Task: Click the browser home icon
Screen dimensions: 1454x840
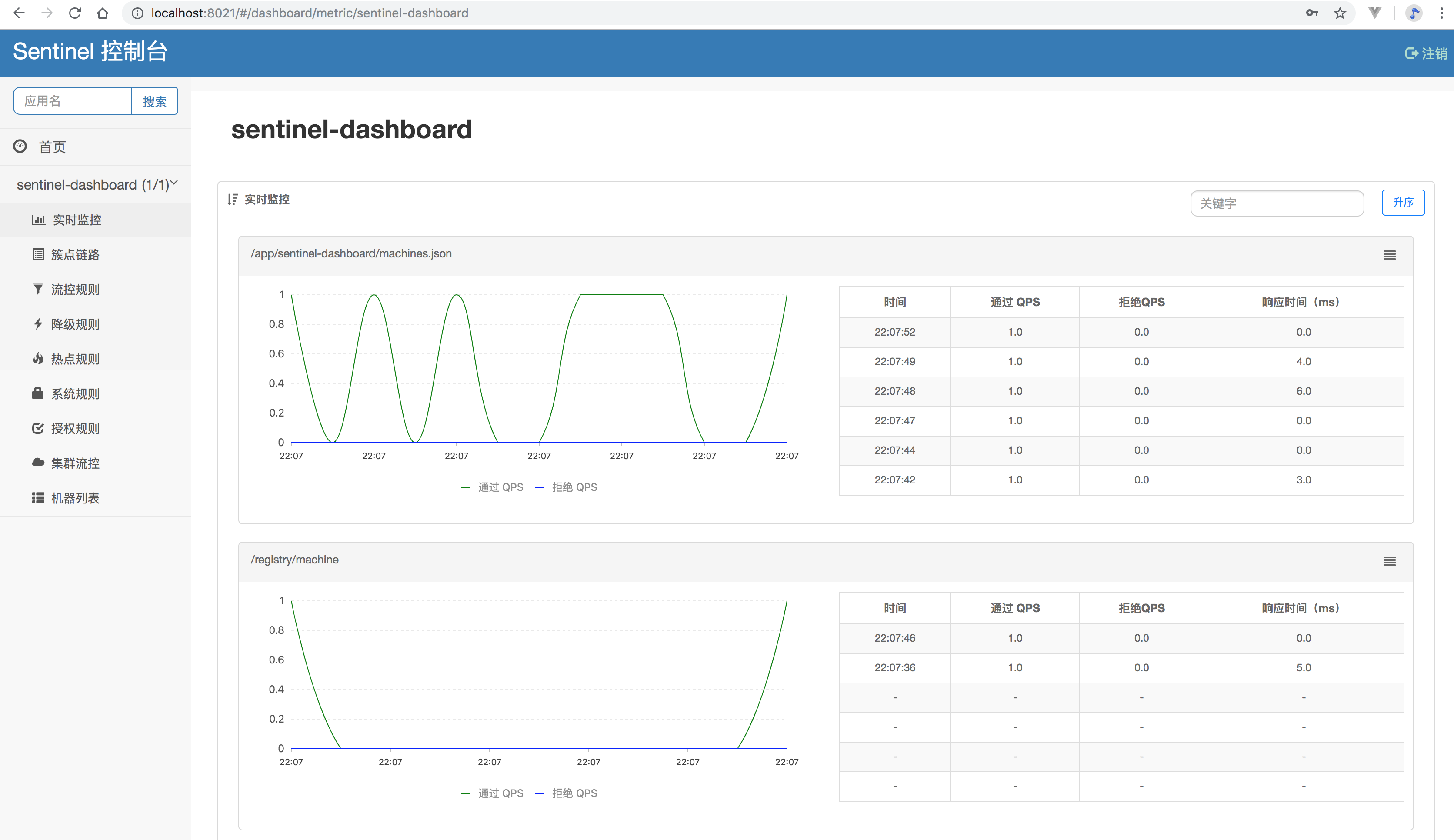Action: [103, 13]
